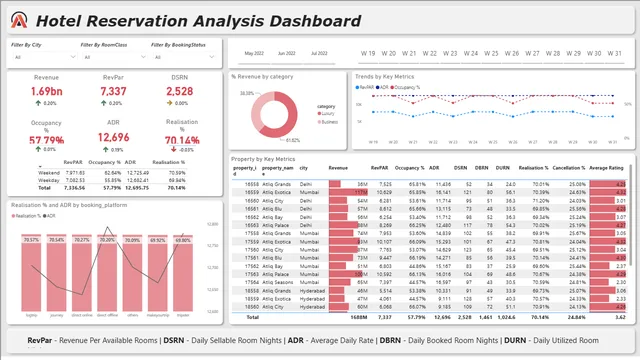The image size is (640, 360).
Task: Select week W 22 in the week slicer
Action: [429, 53]
